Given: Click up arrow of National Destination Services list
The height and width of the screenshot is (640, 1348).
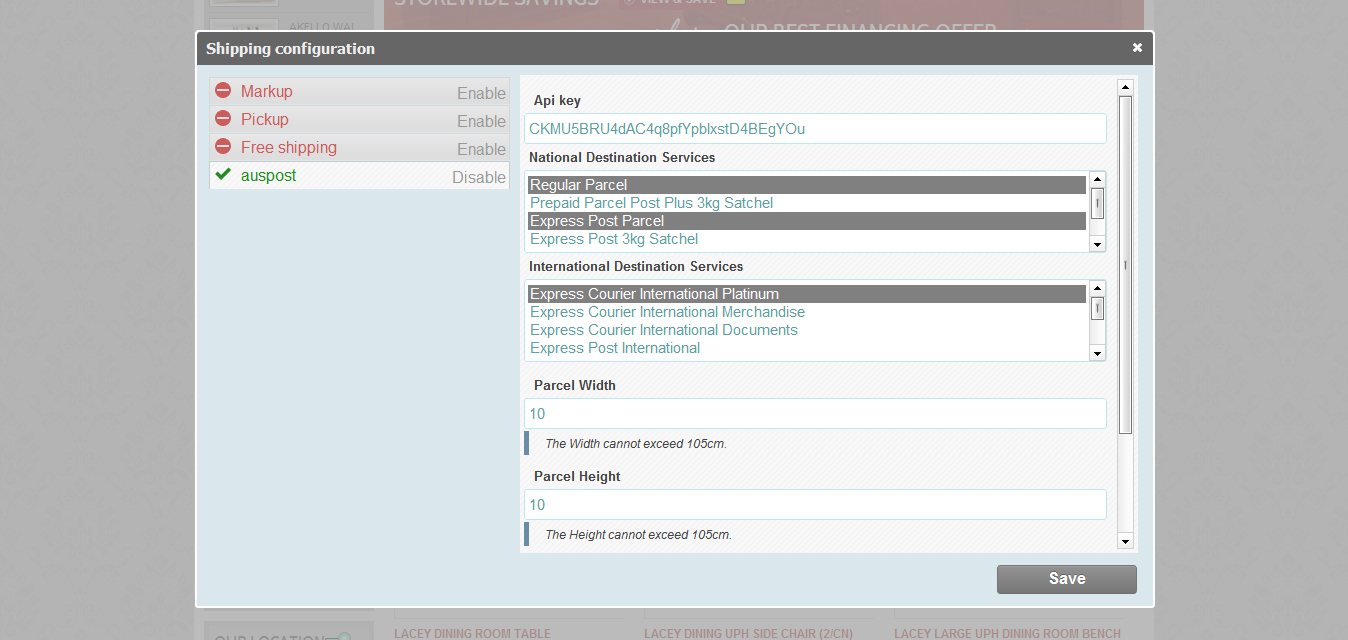Looking at the screenshot, I should point(1097,179).
